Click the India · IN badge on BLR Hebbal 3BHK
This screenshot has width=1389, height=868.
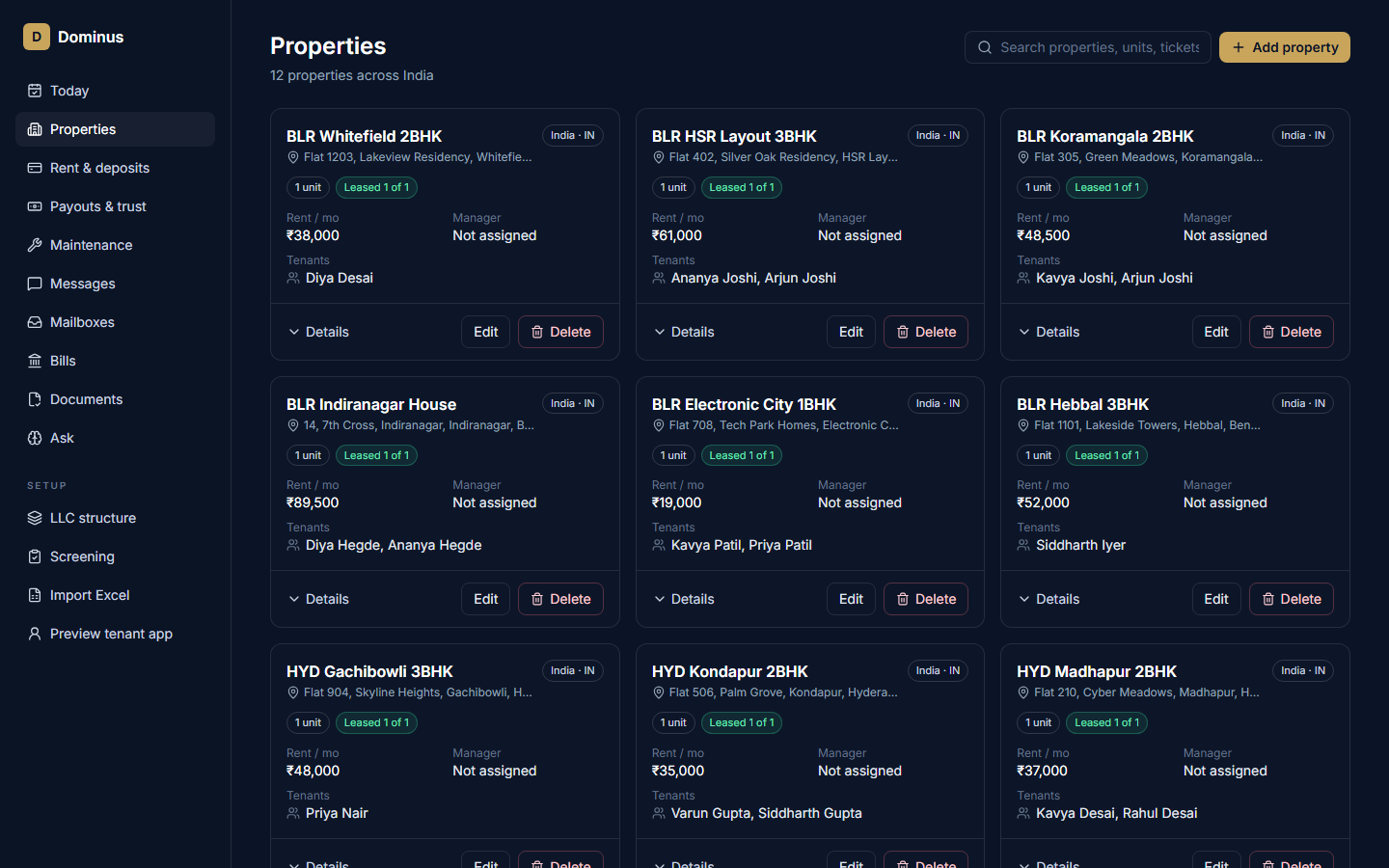(1303, 403)
